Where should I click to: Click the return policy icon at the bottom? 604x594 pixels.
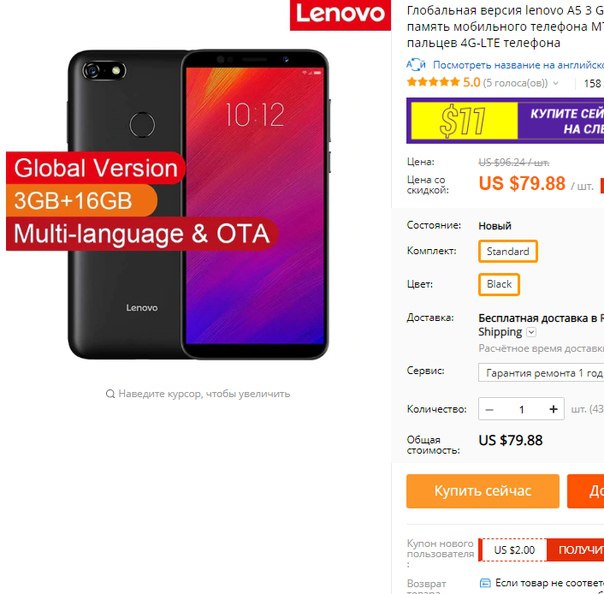tap(485, 583)
